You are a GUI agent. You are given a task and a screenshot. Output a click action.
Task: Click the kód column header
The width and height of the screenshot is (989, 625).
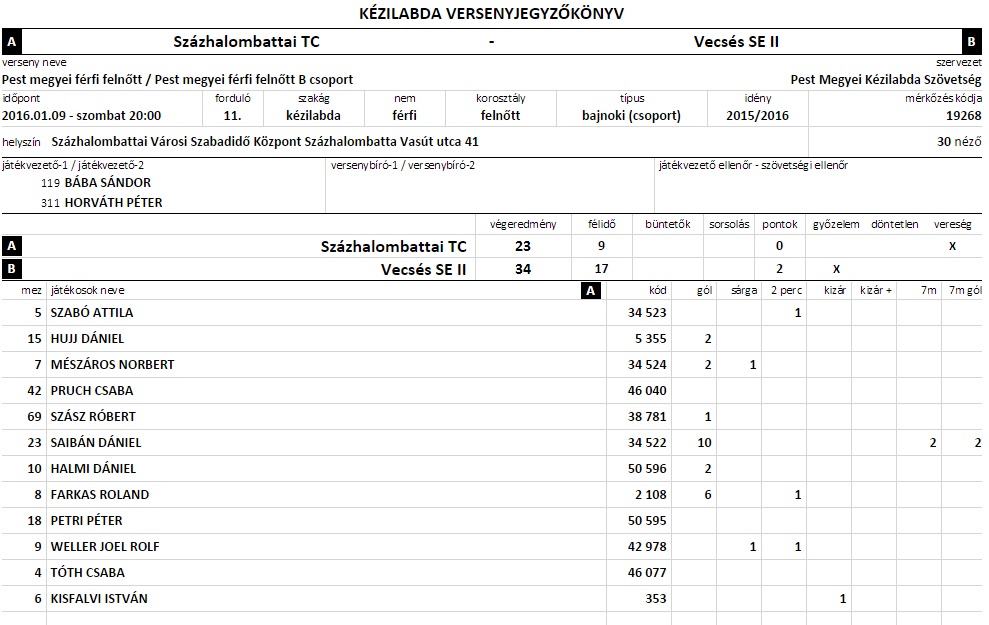click(657, 291)
